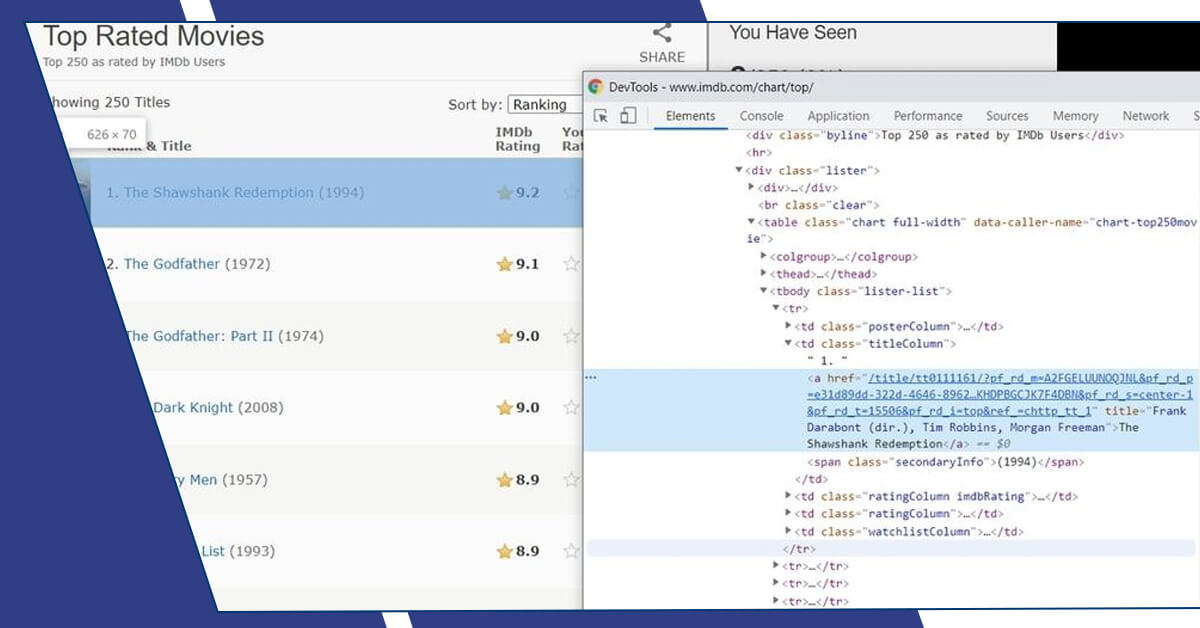Select the <hr> line in DevTools
Screen dimensions: 1200x628
pos(759,153)
